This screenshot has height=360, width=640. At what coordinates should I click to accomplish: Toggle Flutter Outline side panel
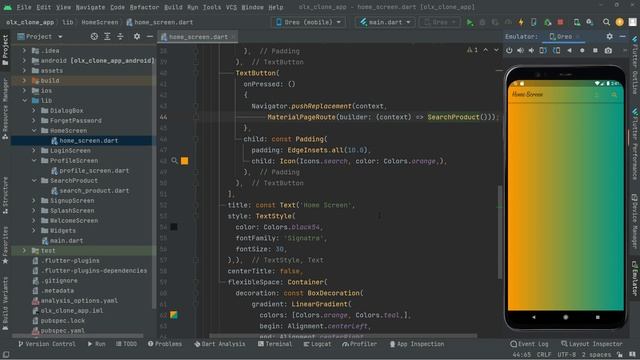635,66
